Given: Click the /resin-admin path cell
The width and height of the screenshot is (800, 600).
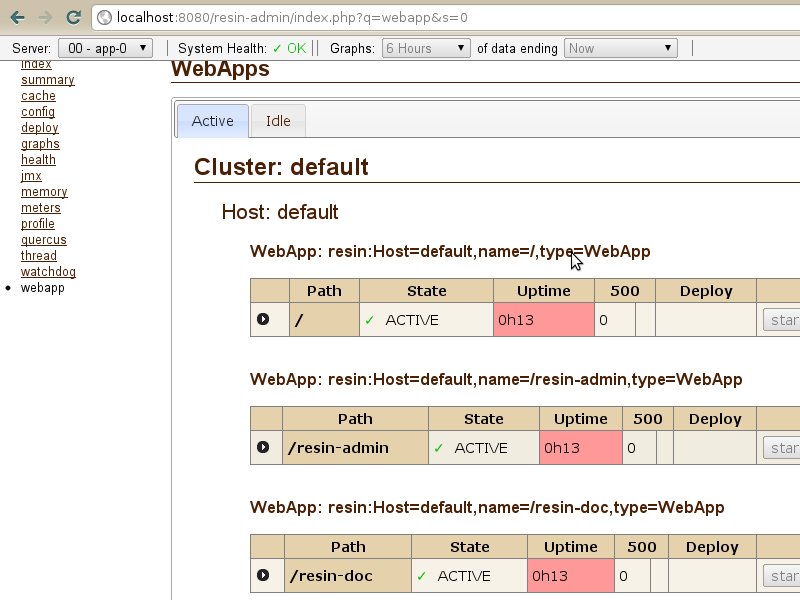Looking at the screenshot, I should 355,447.
